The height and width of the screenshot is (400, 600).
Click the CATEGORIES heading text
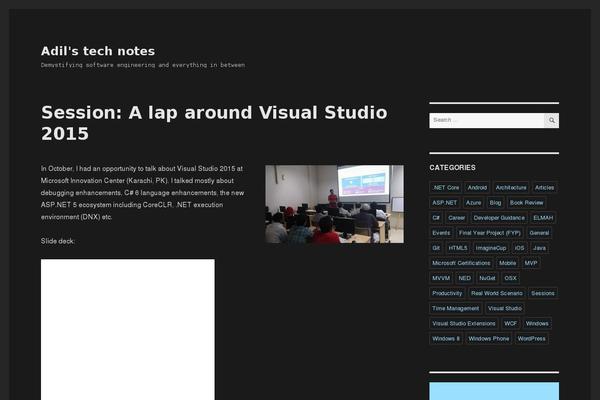point(452,168)
